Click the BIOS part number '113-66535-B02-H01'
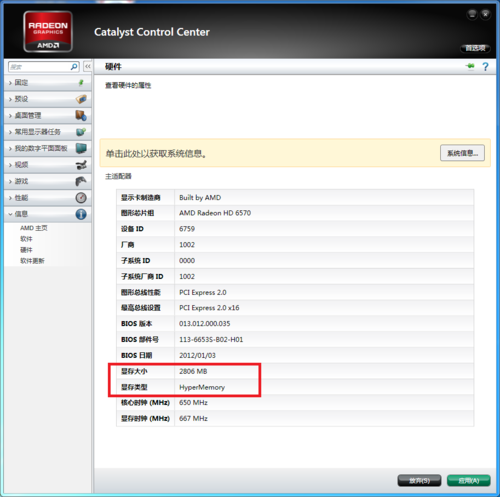This screenshot has width=500, height=497. click(x=211, y=339)
